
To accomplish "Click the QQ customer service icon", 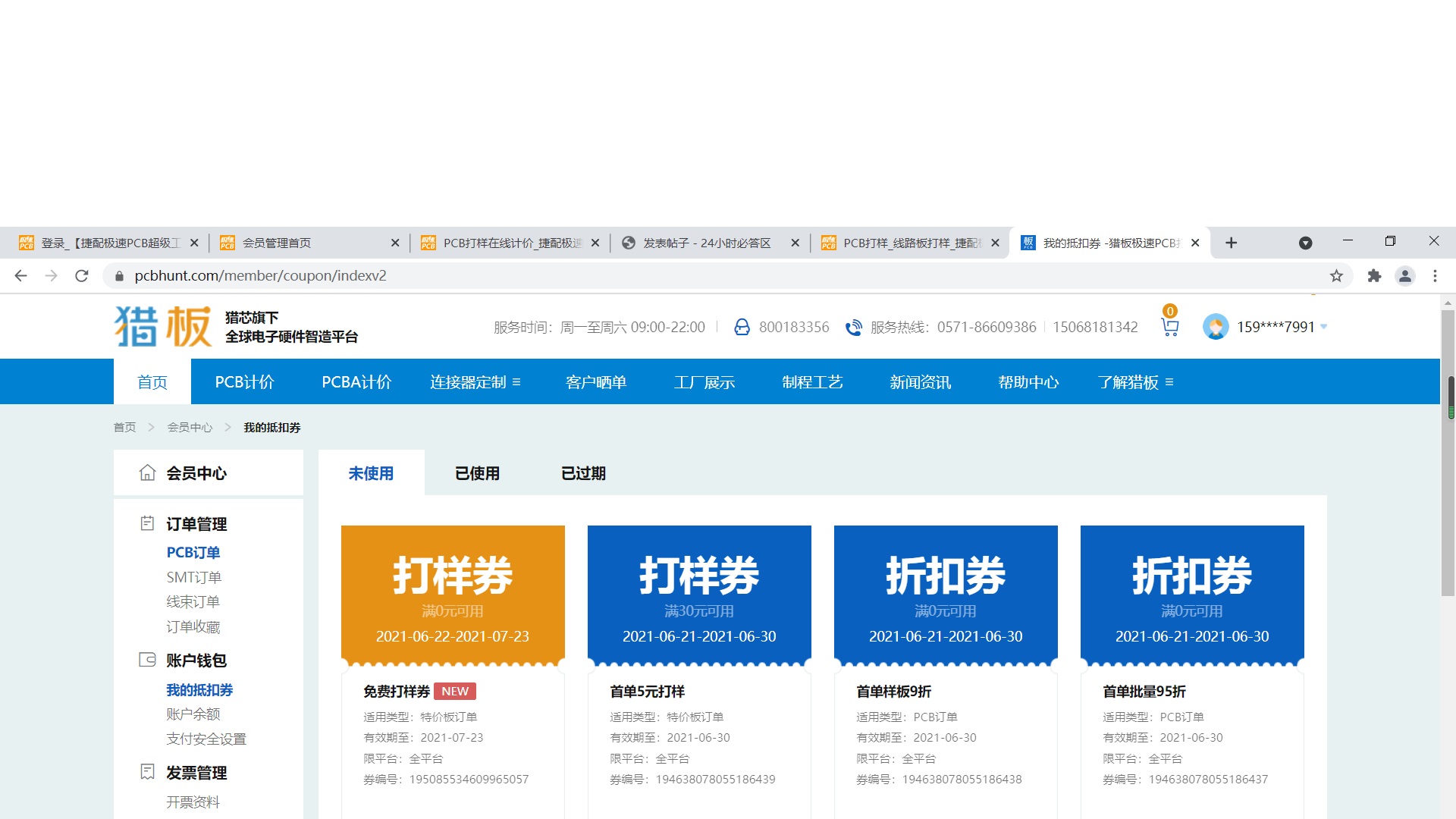I will [742, 327].
